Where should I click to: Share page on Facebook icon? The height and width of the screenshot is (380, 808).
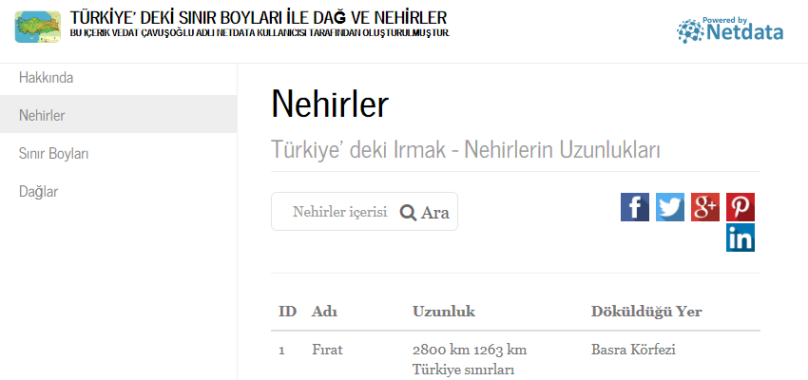pyautogui.click(x=634, y=207)
